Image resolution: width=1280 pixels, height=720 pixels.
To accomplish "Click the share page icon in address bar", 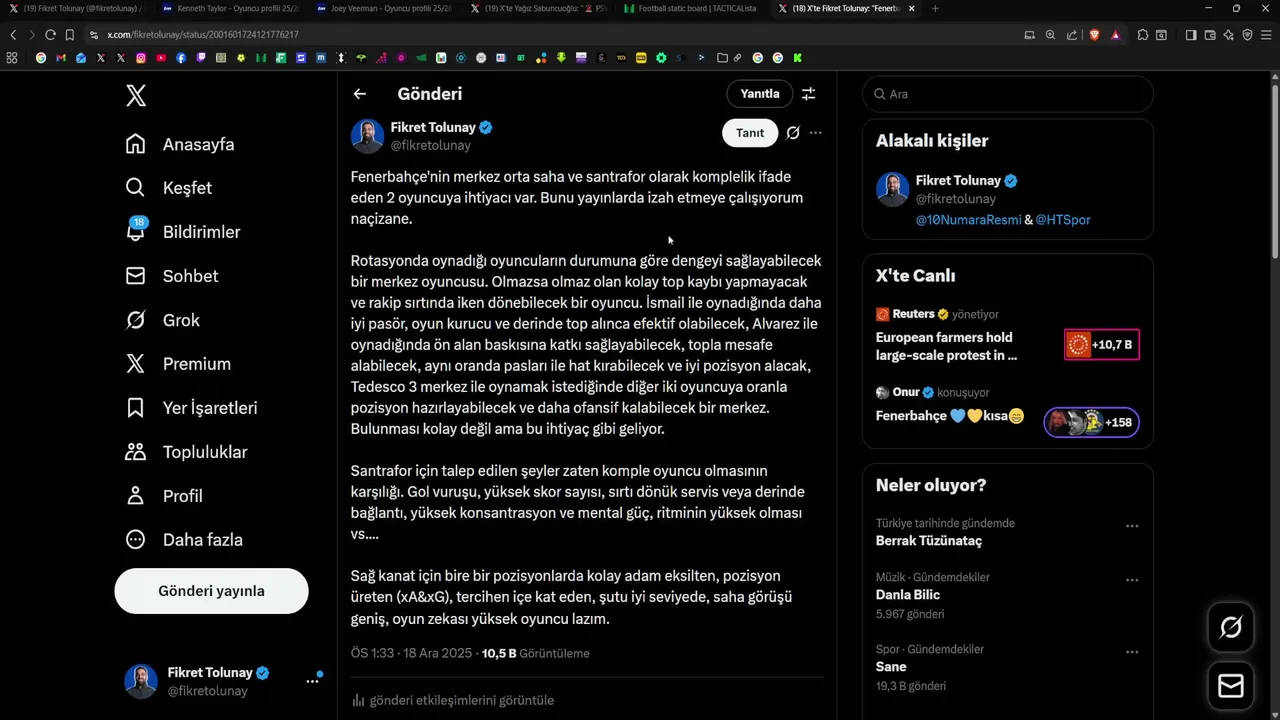I will [x=1072, y=35].
